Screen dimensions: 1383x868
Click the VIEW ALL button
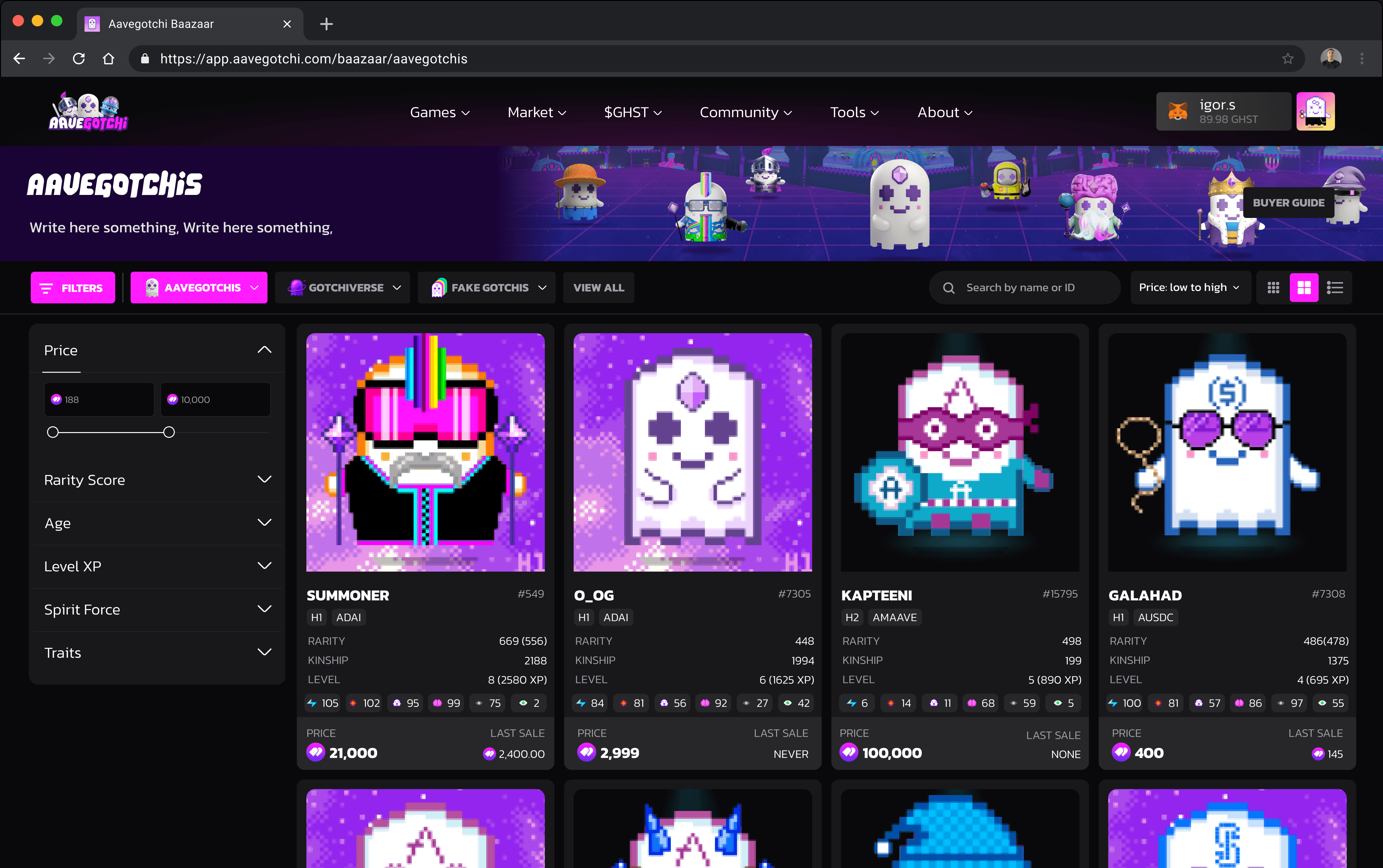598,288
